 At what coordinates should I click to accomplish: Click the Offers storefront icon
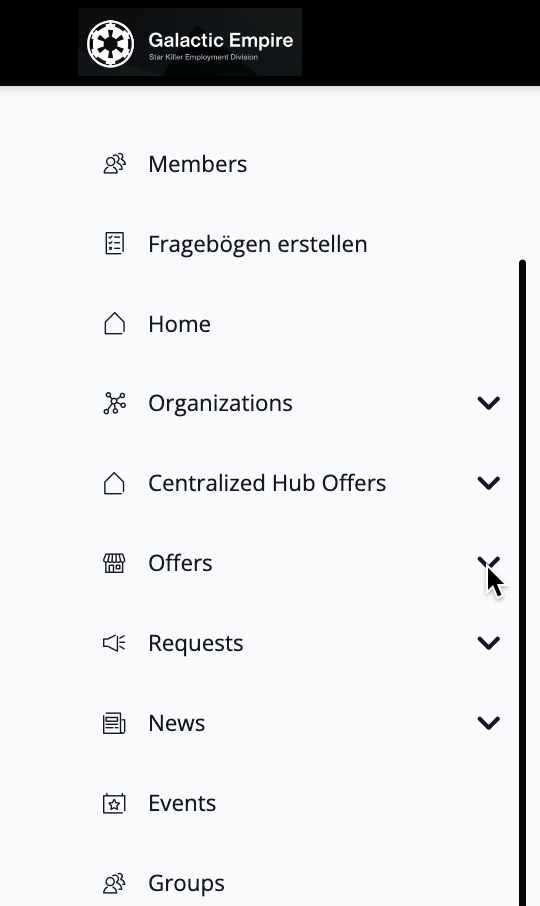click(114, 563)
